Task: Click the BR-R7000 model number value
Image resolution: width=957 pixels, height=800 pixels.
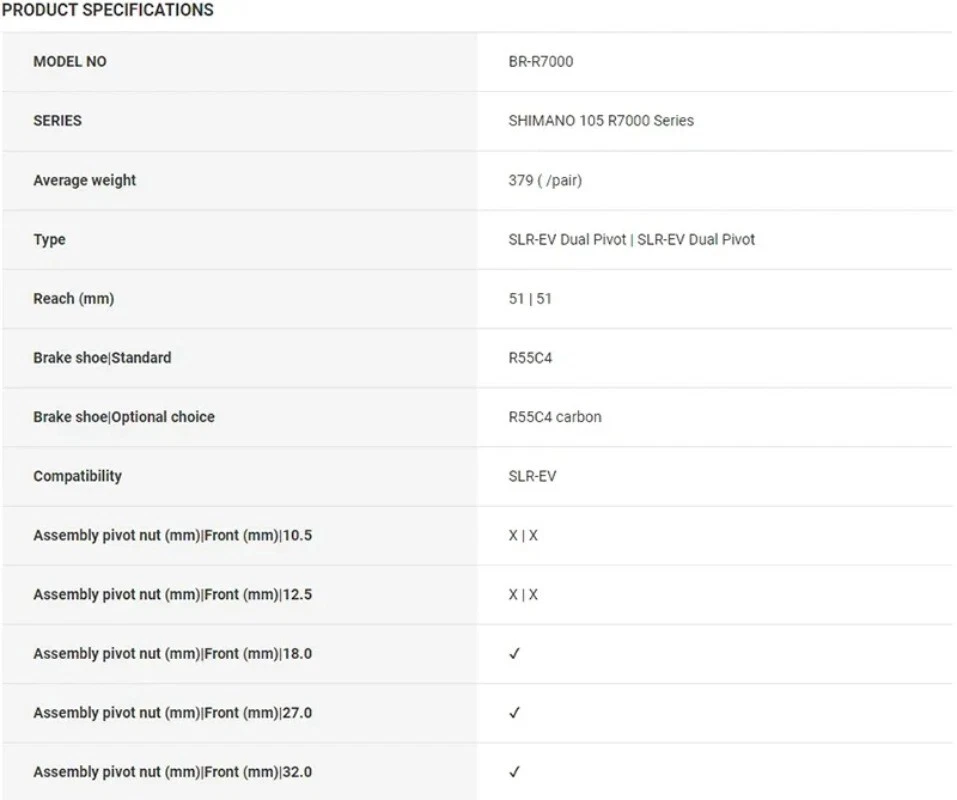Action: 541,61
